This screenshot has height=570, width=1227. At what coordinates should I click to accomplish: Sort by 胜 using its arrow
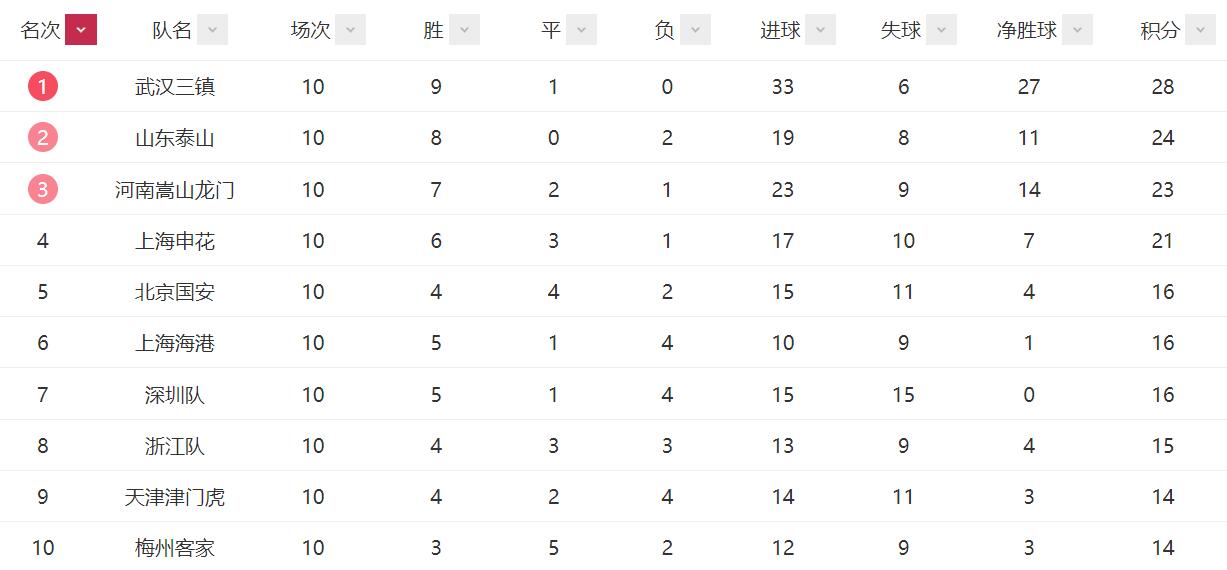[x=464, y=30]
